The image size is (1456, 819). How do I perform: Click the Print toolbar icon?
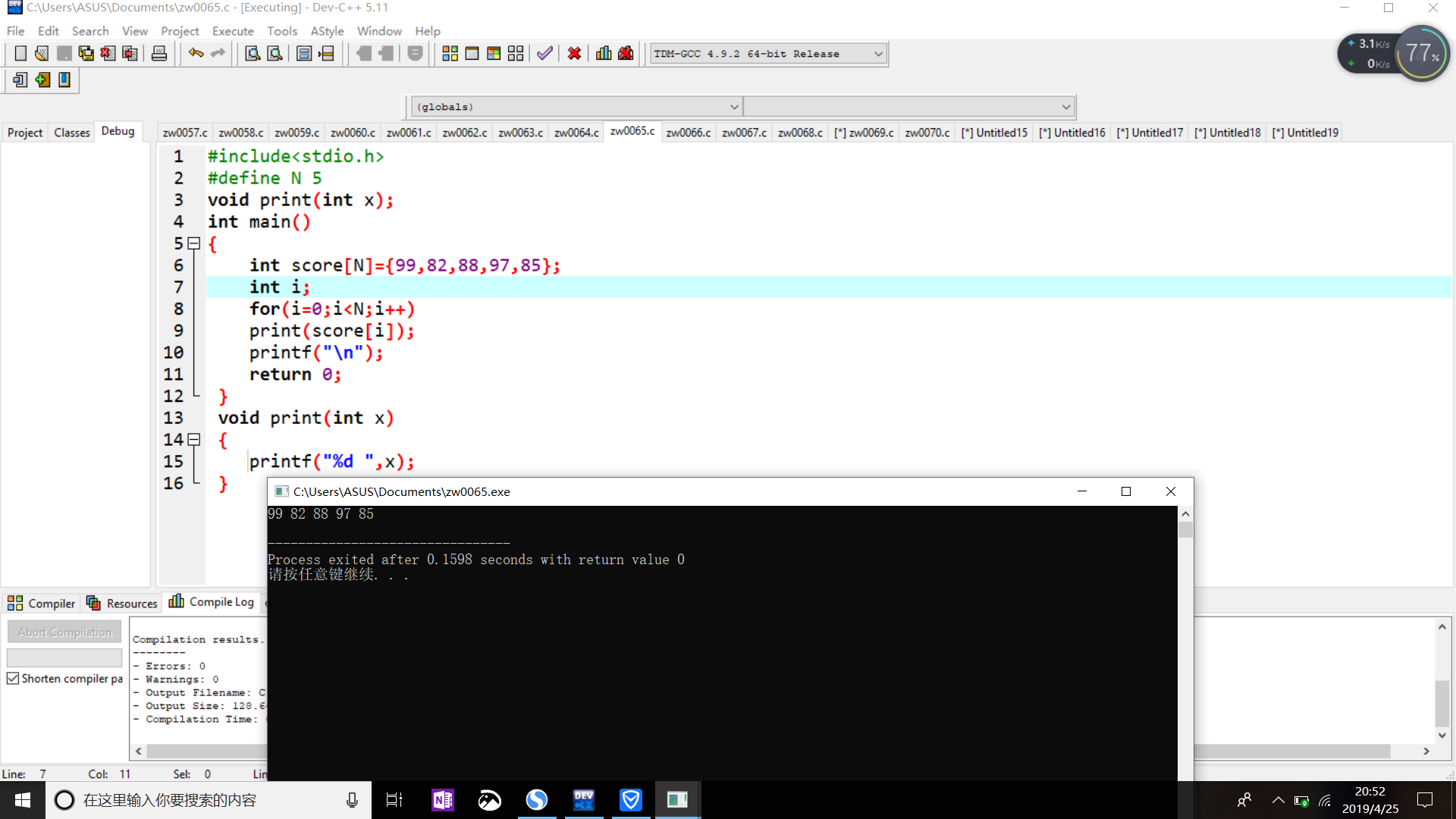click(159, 53)
